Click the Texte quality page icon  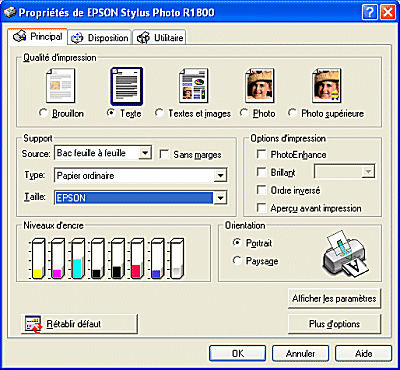(127, 86)
